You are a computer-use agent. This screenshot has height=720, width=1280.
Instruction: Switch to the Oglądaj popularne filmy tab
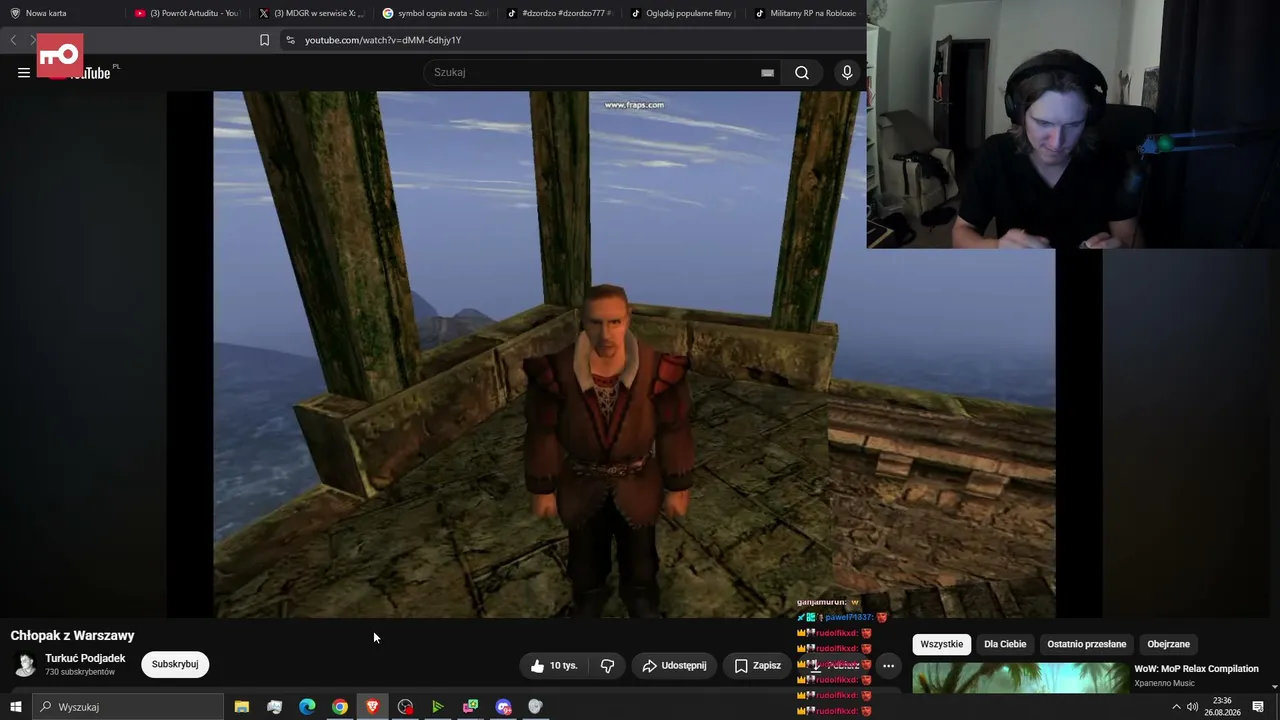point(683,13)
